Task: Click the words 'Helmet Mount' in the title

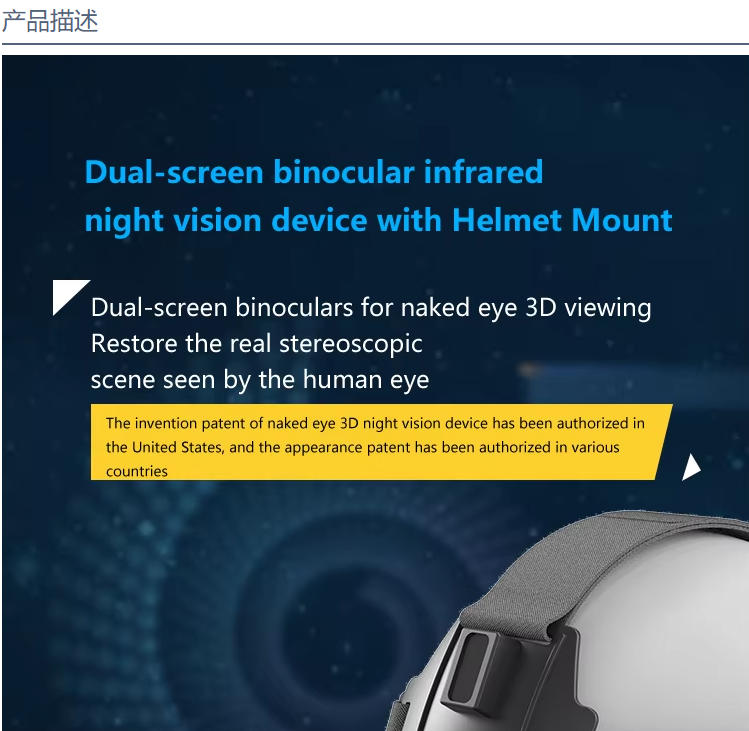Action: point(562,220)
